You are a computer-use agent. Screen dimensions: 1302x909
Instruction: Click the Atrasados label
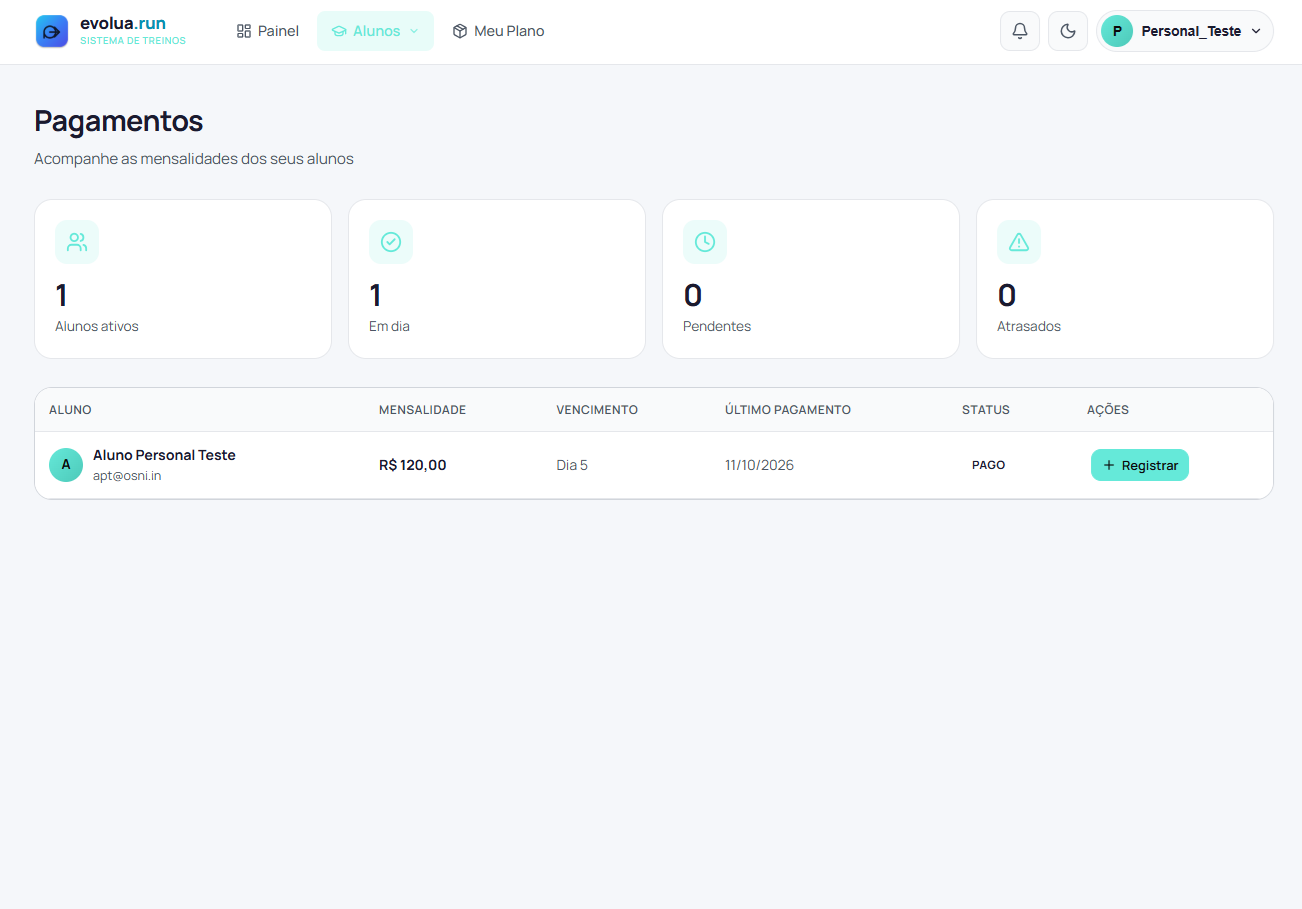pos(1029,326)
